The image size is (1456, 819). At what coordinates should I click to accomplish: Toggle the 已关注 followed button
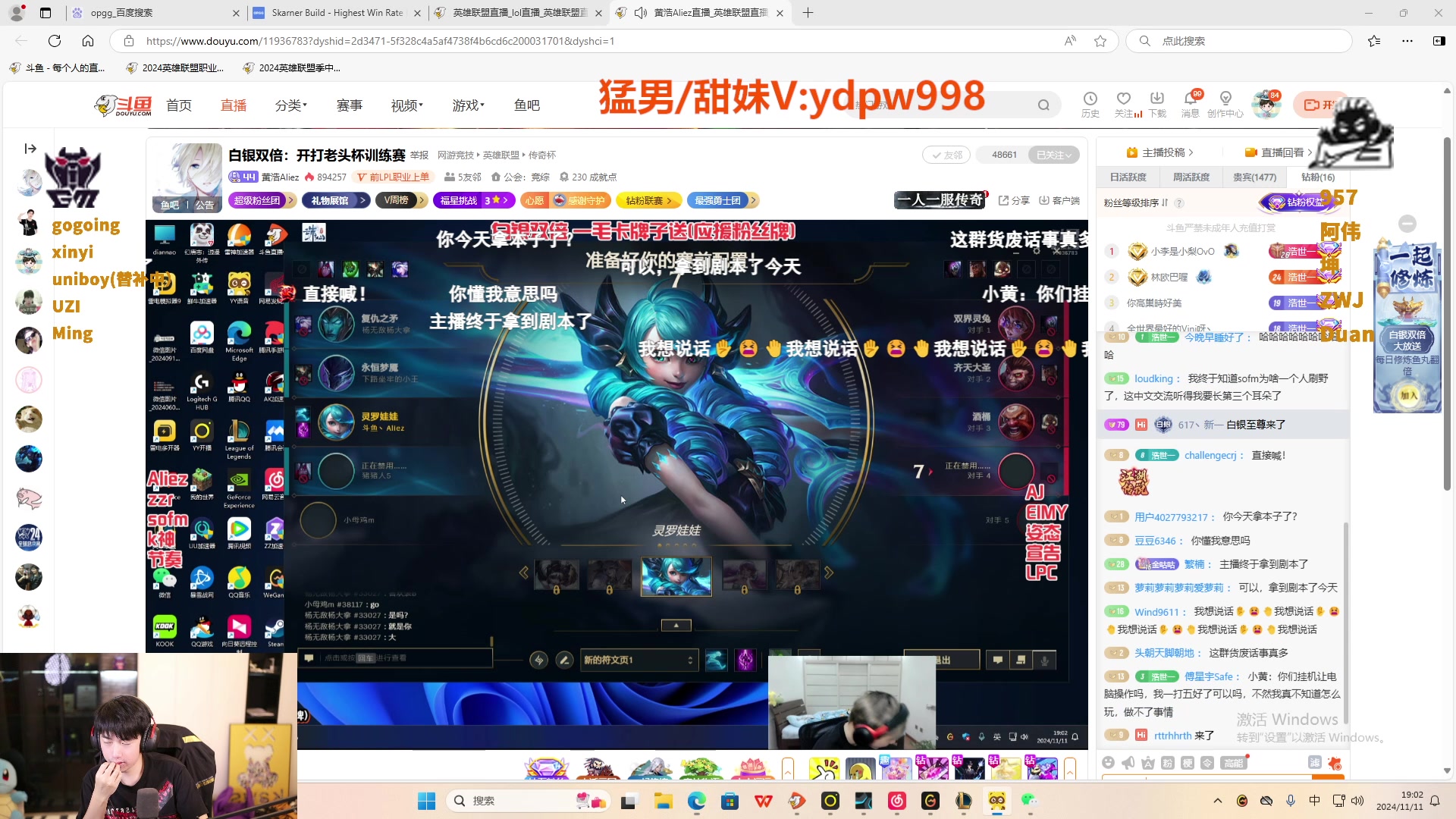tap(1053, 155)
